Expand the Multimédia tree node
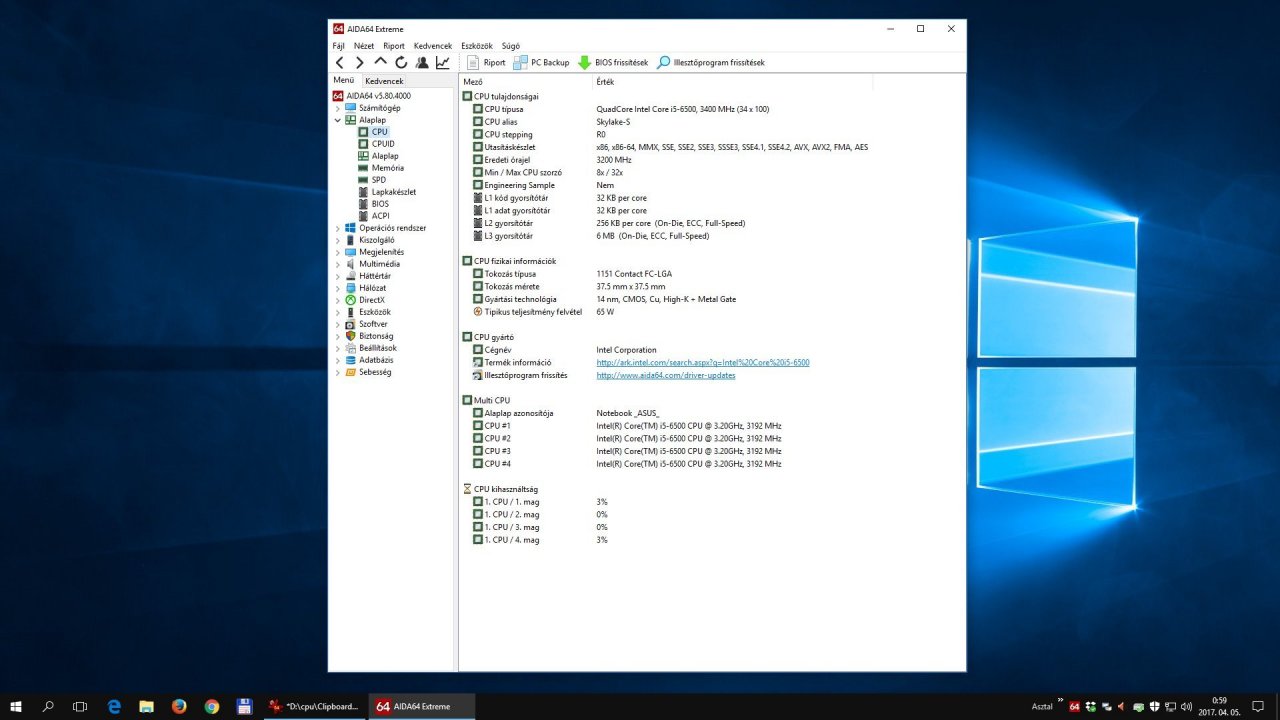The height and width of the screenshot is (720, 1280). click(x=337, y=264)
